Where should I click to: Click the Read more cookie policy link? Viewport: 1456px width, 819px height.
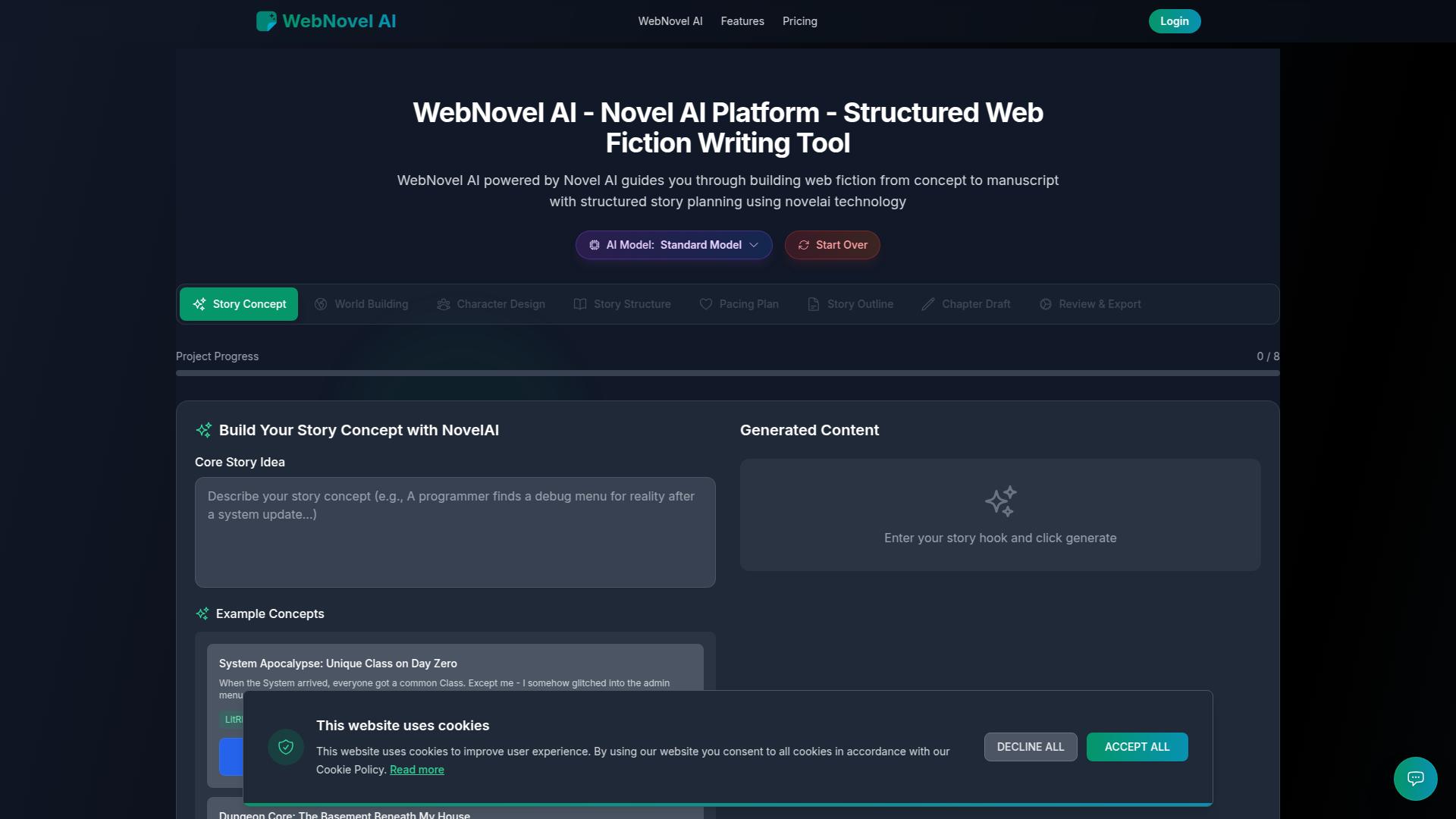coord(416,770)
